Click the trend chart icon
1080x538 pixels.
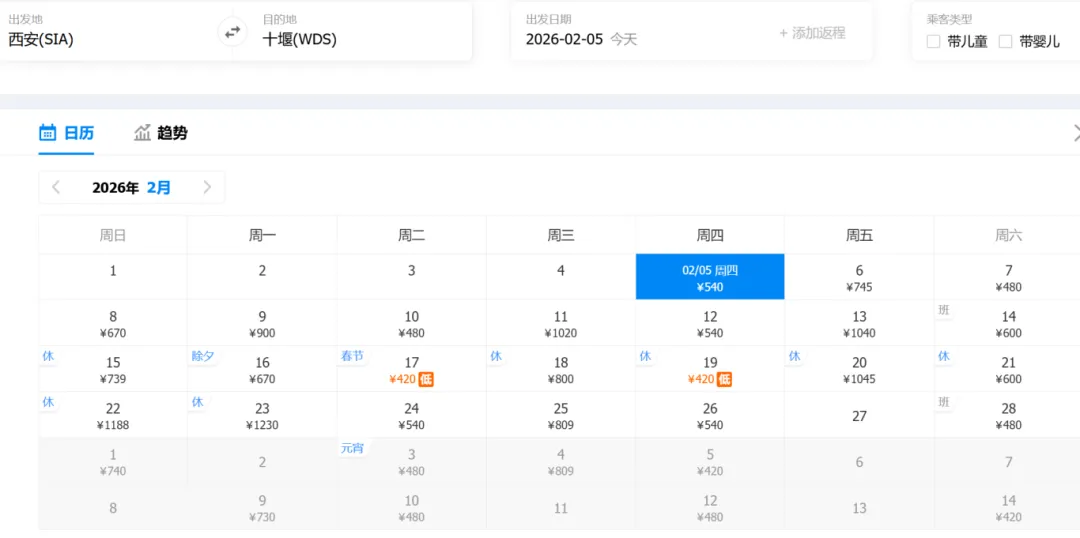coord(143,133)
